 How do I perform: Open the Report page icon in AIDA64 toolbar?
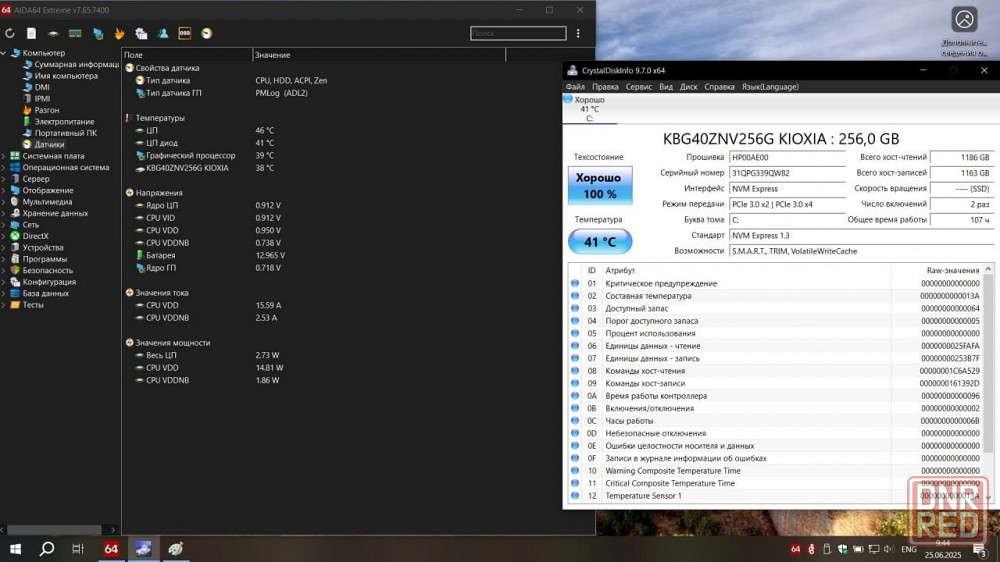pos(31,33)
